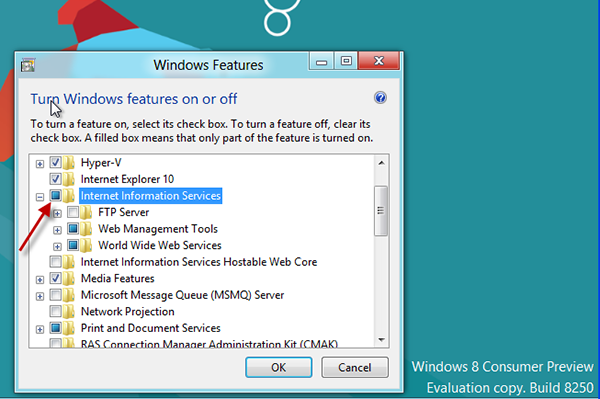Expand the World Wide Web Services node
The width and height of the screenshot is (600, 399).
[57, 246]
